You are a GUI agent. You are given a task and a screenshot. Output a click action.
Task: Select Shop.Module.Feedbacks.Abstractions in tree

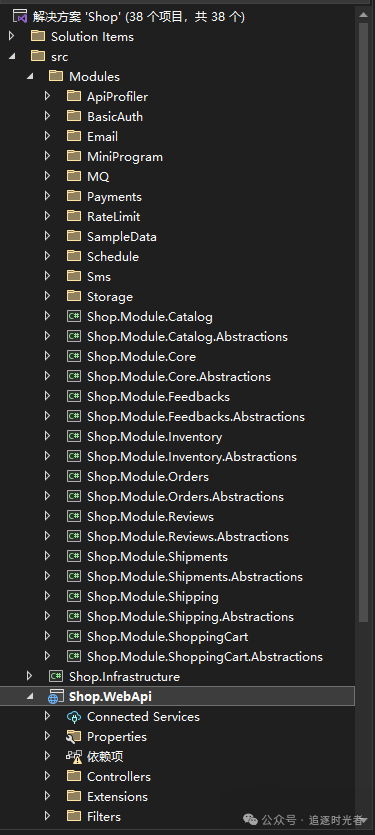pos(196,416)
